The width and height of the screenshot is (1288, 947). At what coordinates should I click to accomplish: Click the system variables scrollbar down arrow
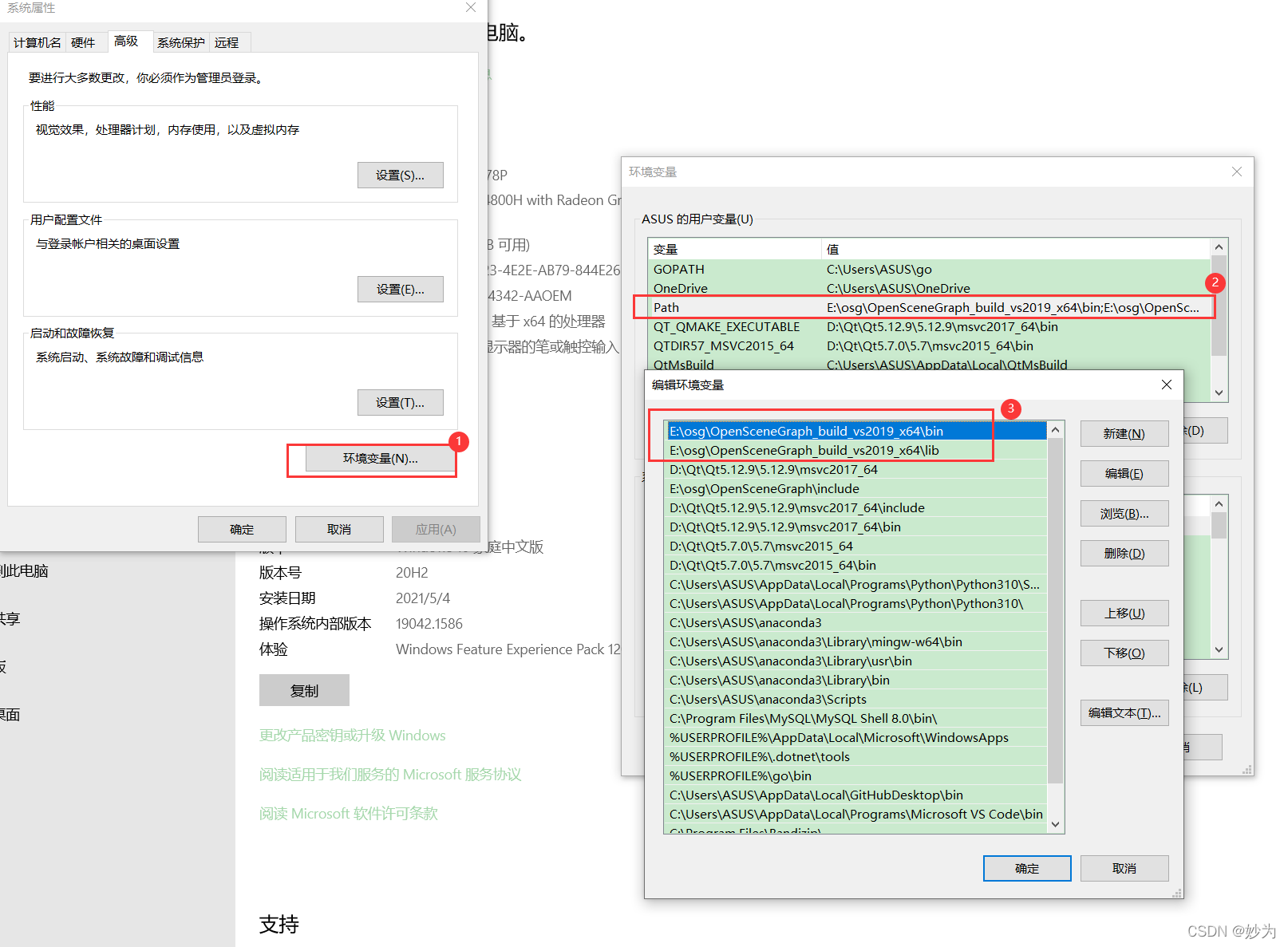[1219, 650]
